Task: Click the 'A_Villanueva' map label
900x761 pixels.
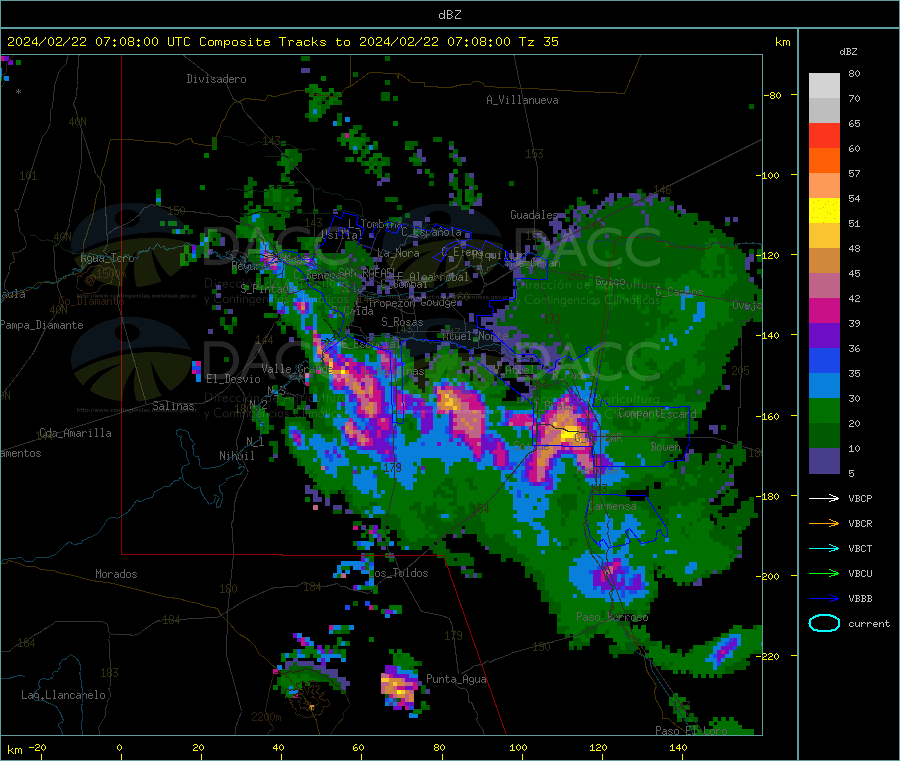Action: pos(522,100)
